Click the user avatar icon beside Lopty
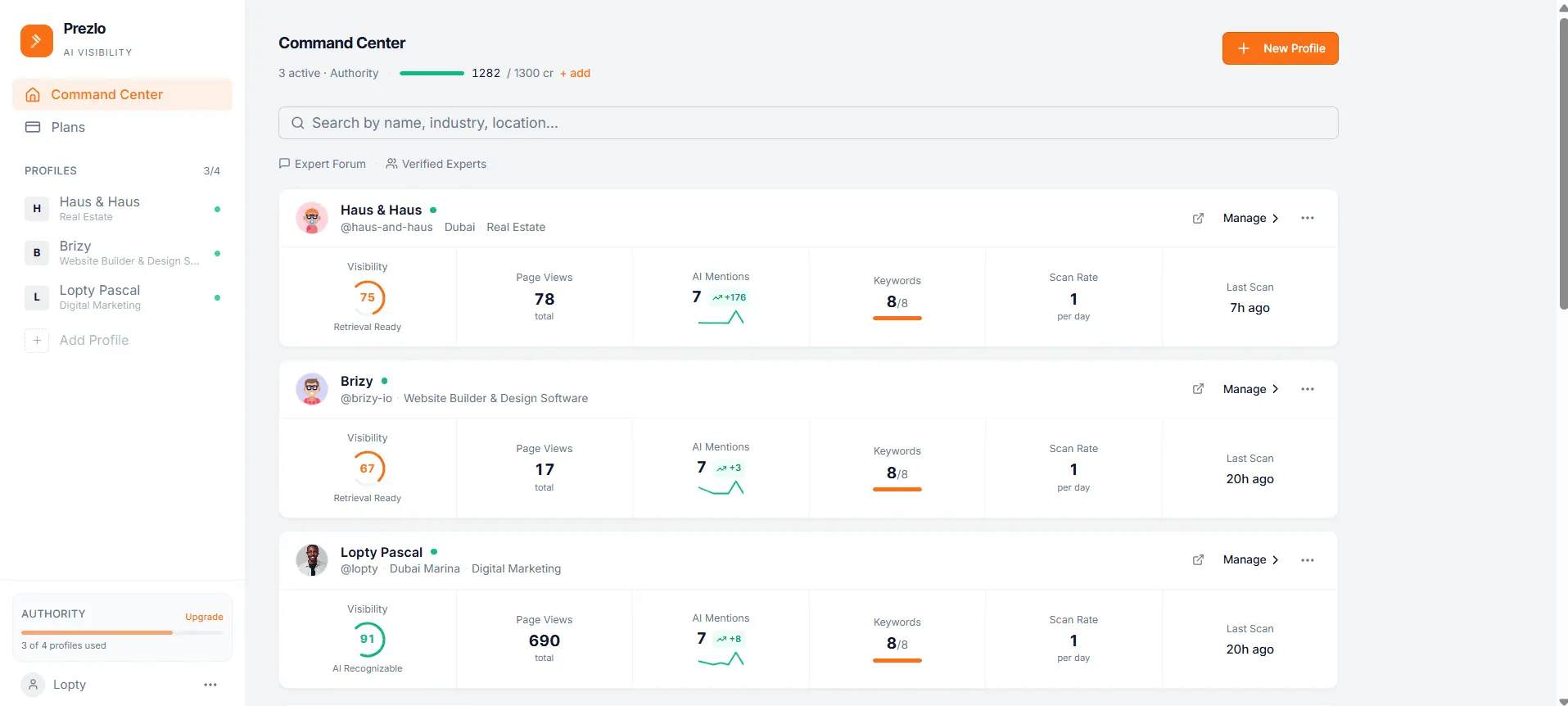The image size is (1568, 706). [33, 685]
